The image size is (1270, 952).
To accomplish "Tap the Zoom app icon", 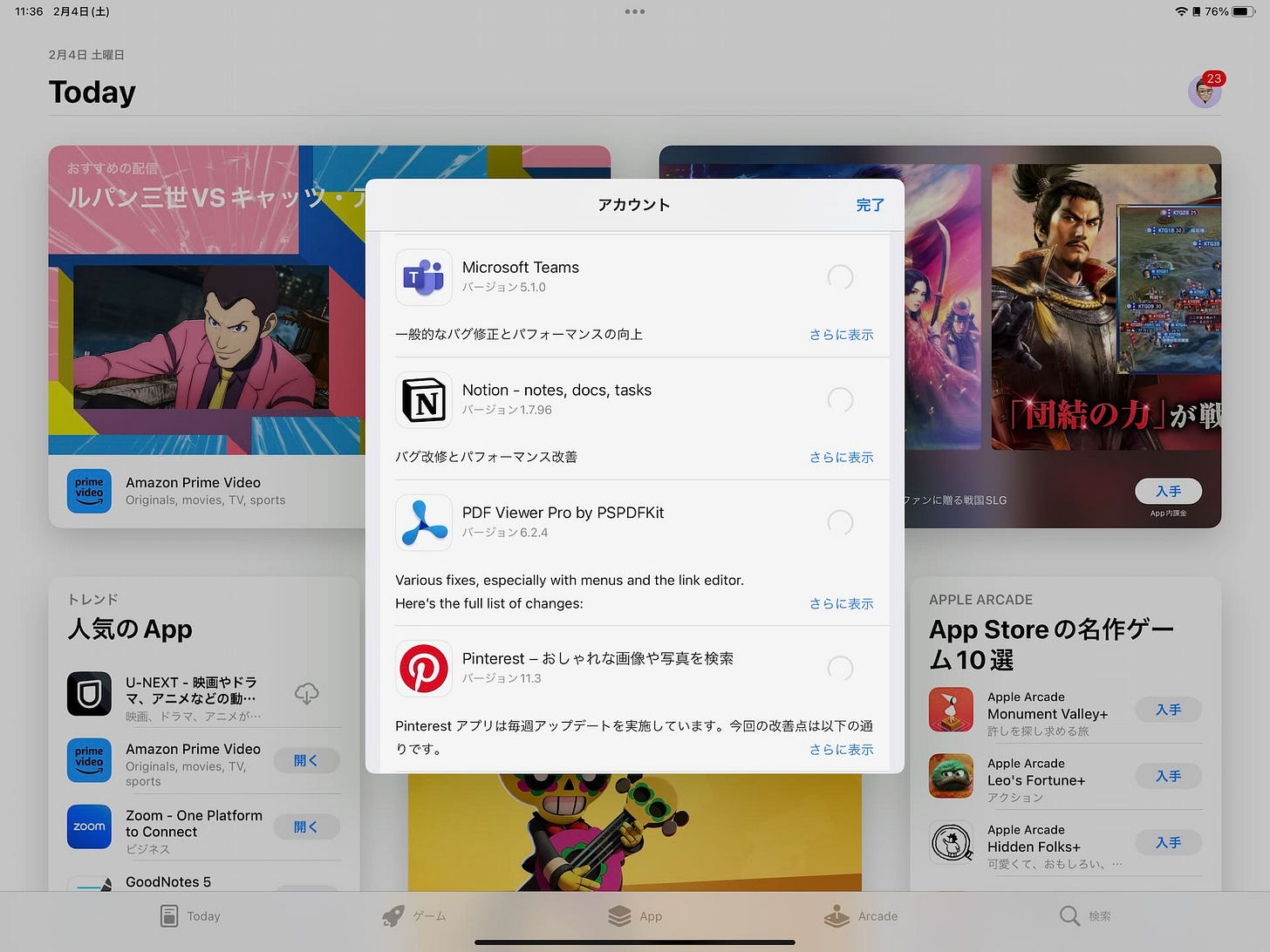I will [89, 826].
